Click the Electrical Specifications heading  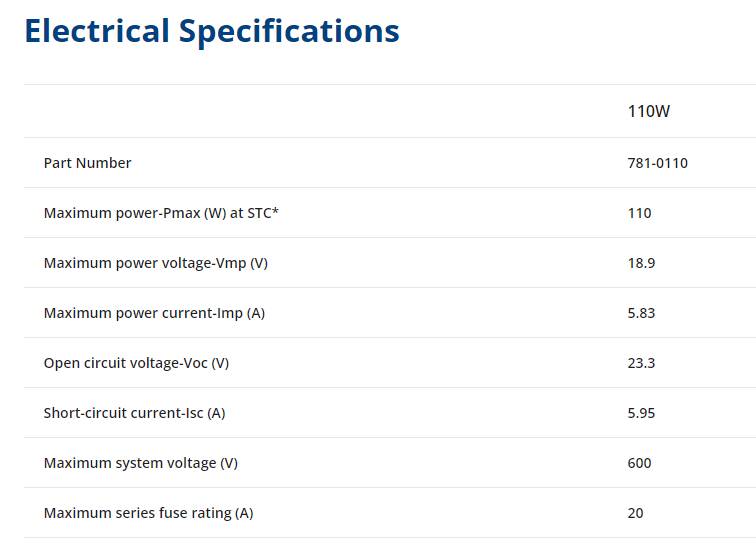click(x=212, y=31)
